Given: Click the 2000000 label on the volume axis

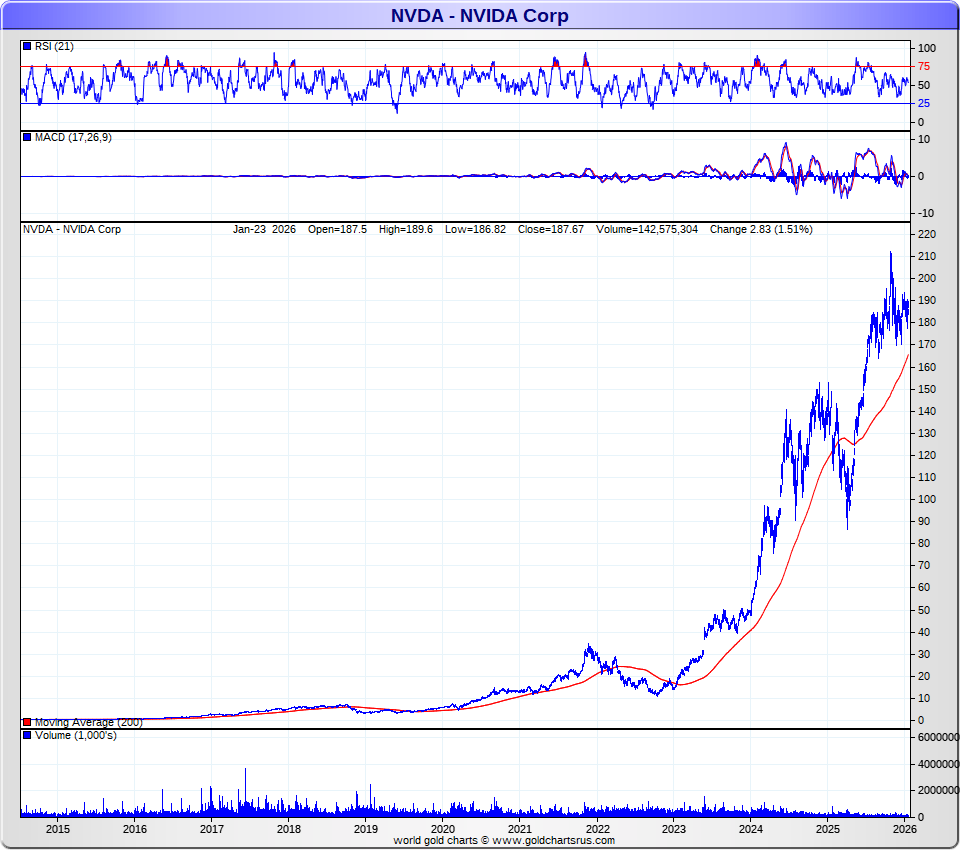Looking at the screenshot, I should tap(938, 791).
